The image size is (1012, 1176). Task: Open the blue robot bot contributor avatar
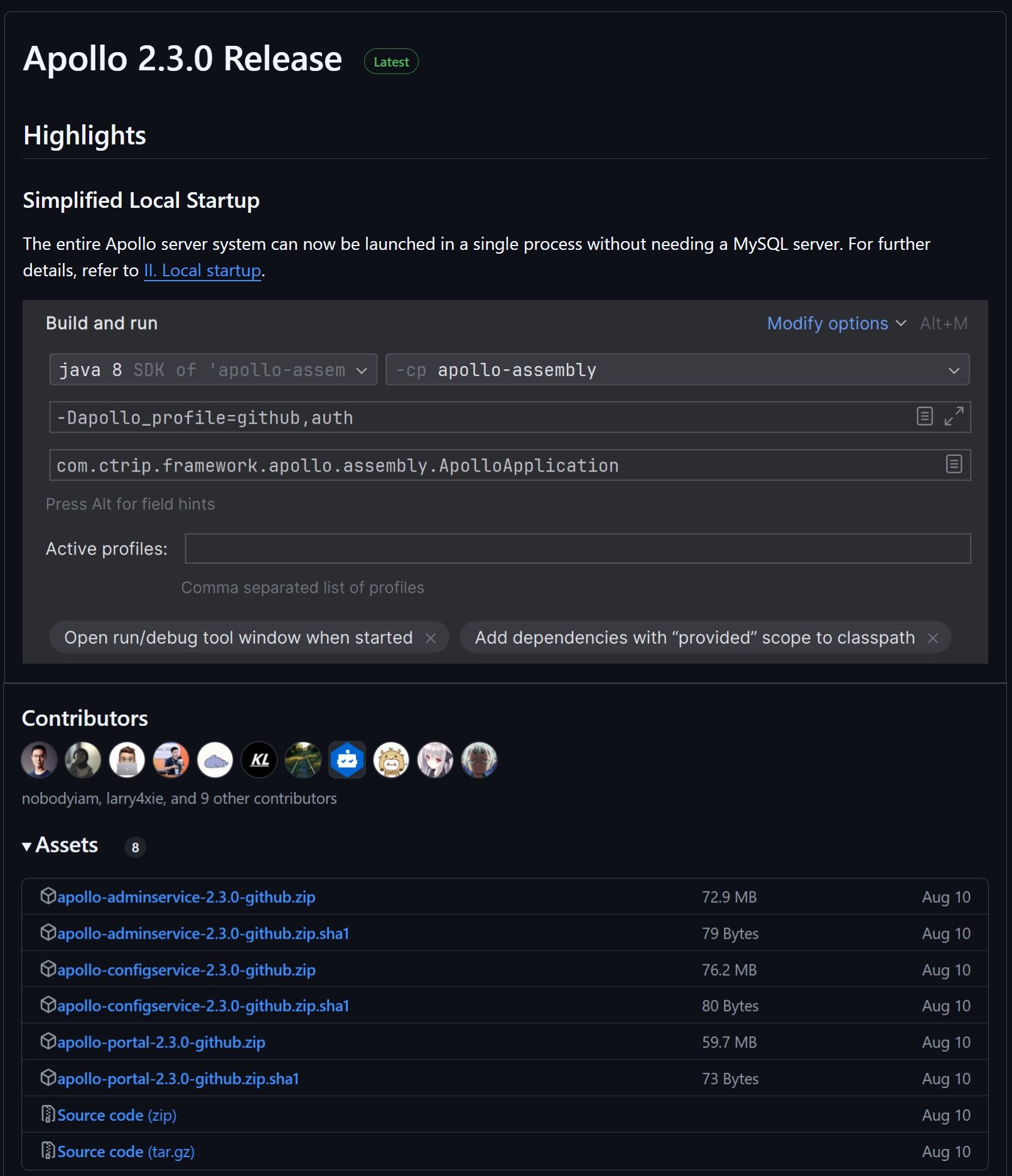click(x=347, y=760)
